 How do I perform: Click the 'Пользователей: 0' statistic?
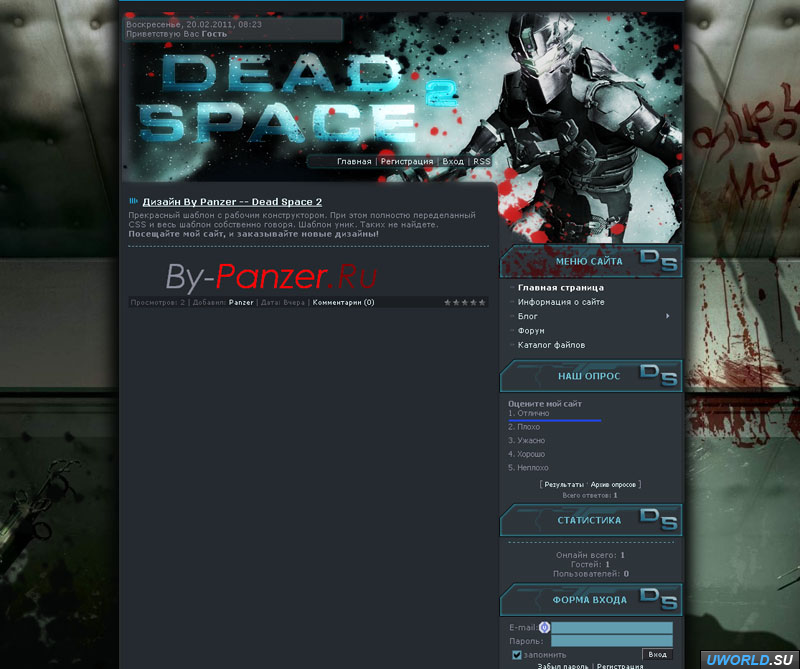[591, 574]
